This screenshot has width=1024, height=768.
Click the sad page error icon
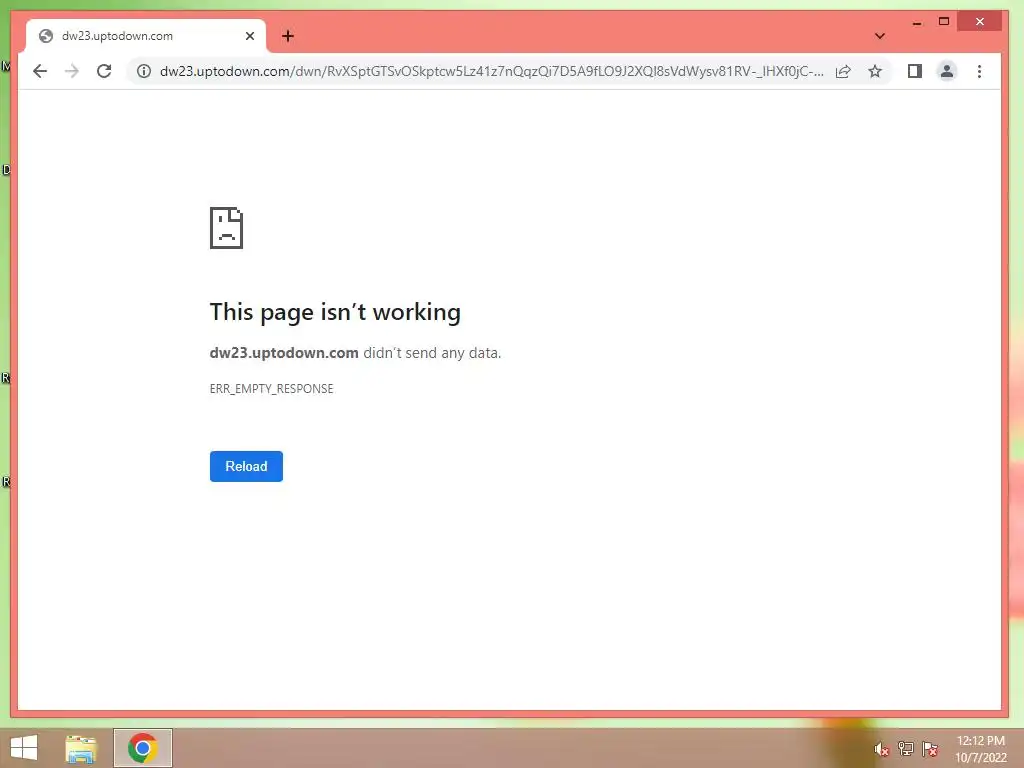[227, 228]
